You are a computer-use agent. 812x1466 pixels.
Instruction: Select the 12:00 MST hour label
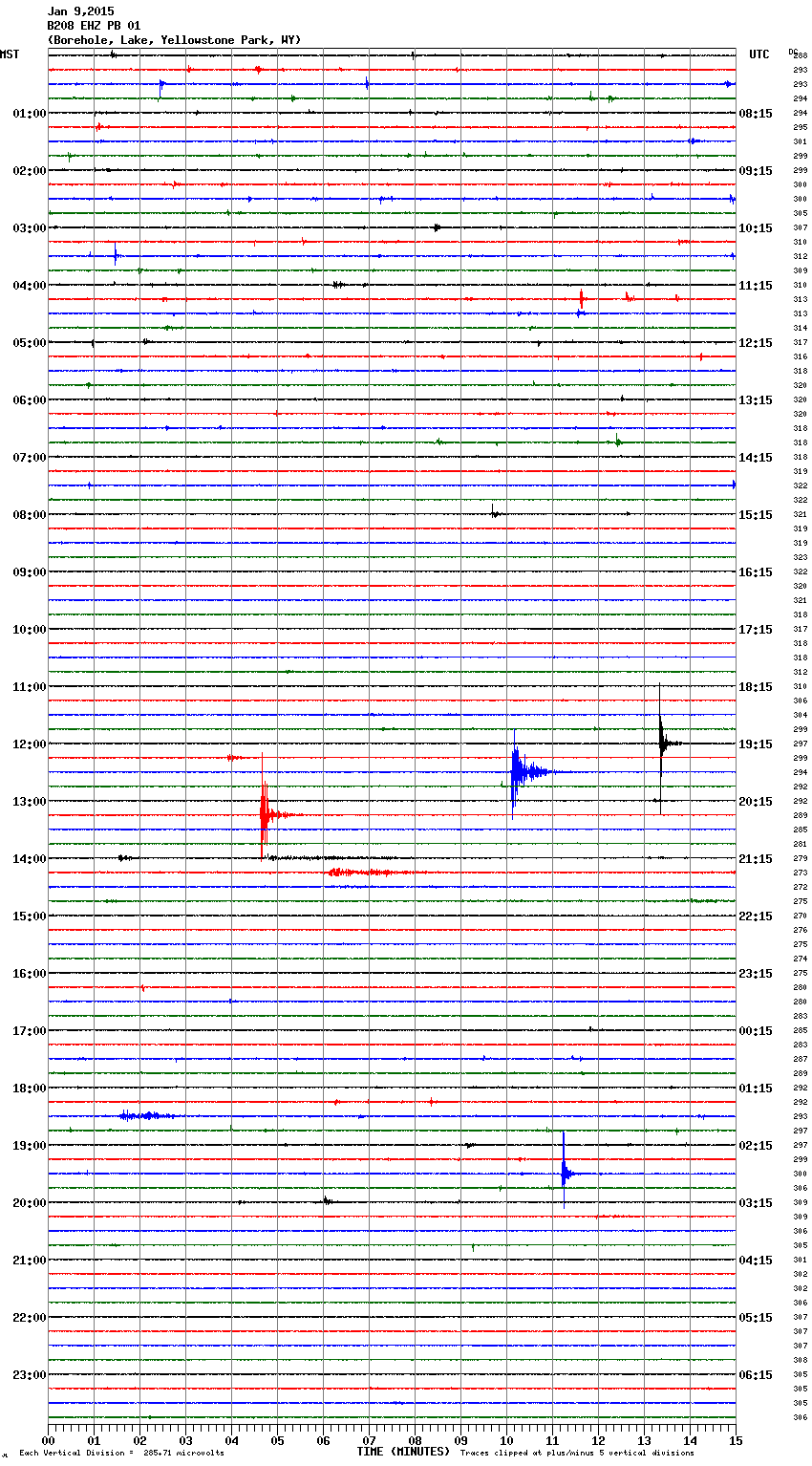coord(30,744)
